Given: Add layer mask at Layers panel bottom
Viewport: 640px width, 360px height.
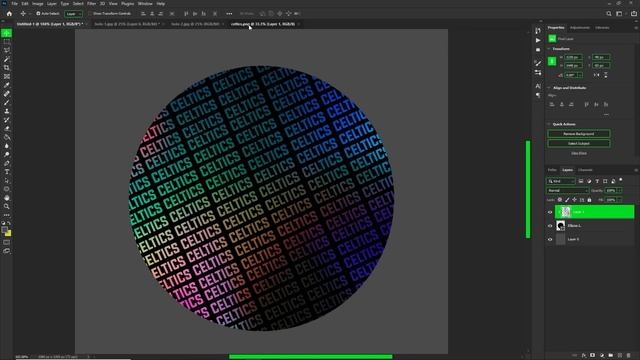Looking at the screenshot, I should pyautogui.click(x=593, y=356).
